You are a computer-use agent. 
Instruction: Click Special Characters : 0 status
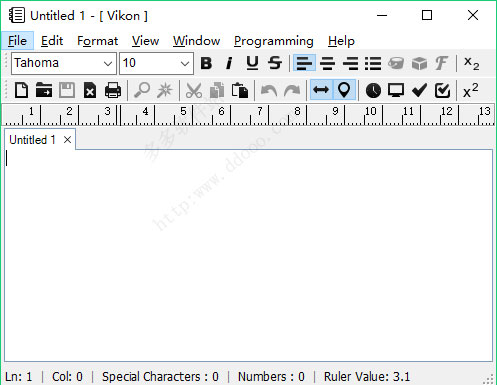point(160,377)
